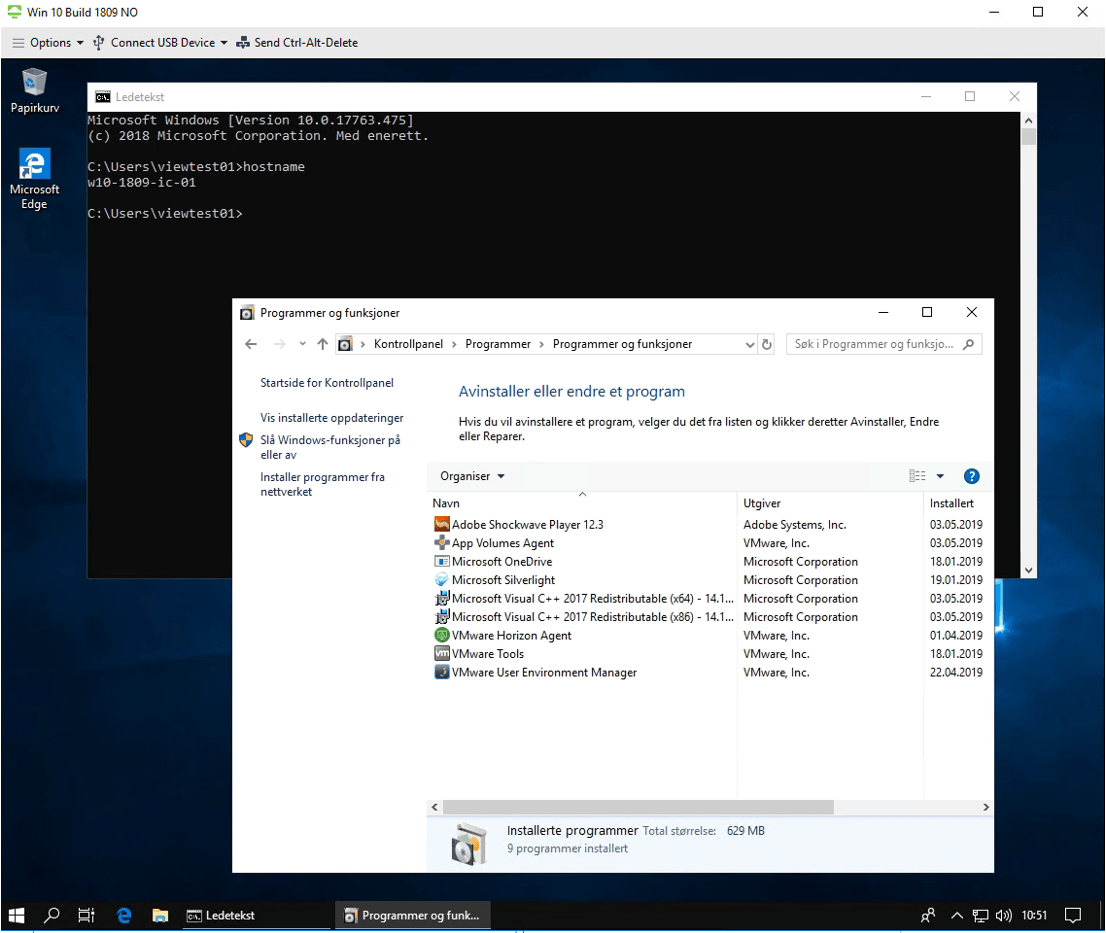
Task: Select the App Volumes Agent icon
Action: [442, 543]
